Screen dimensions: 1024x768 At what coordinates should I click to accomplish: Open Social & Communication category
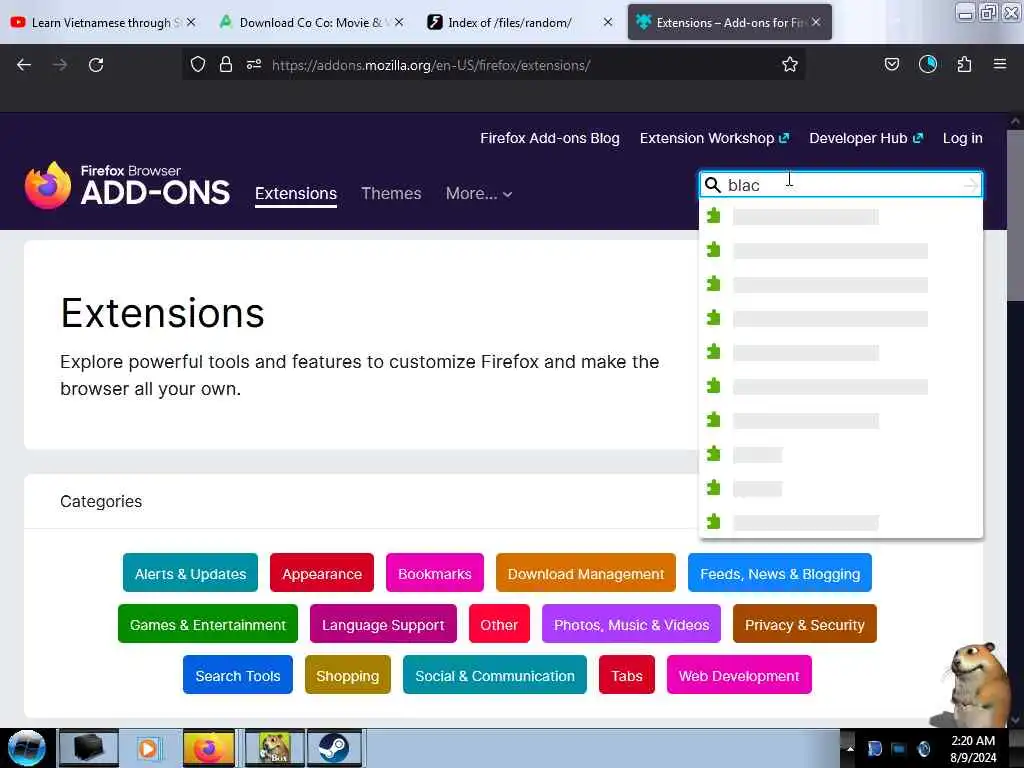click(495, 675)
